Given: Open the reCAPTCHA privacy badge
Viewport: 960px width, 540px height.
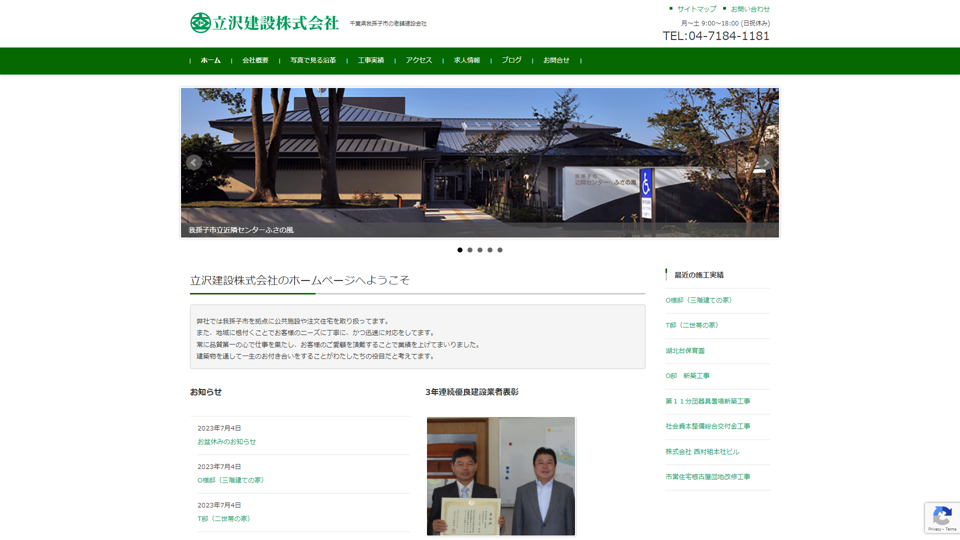Looking at the screenshot, I should point(941,518).
